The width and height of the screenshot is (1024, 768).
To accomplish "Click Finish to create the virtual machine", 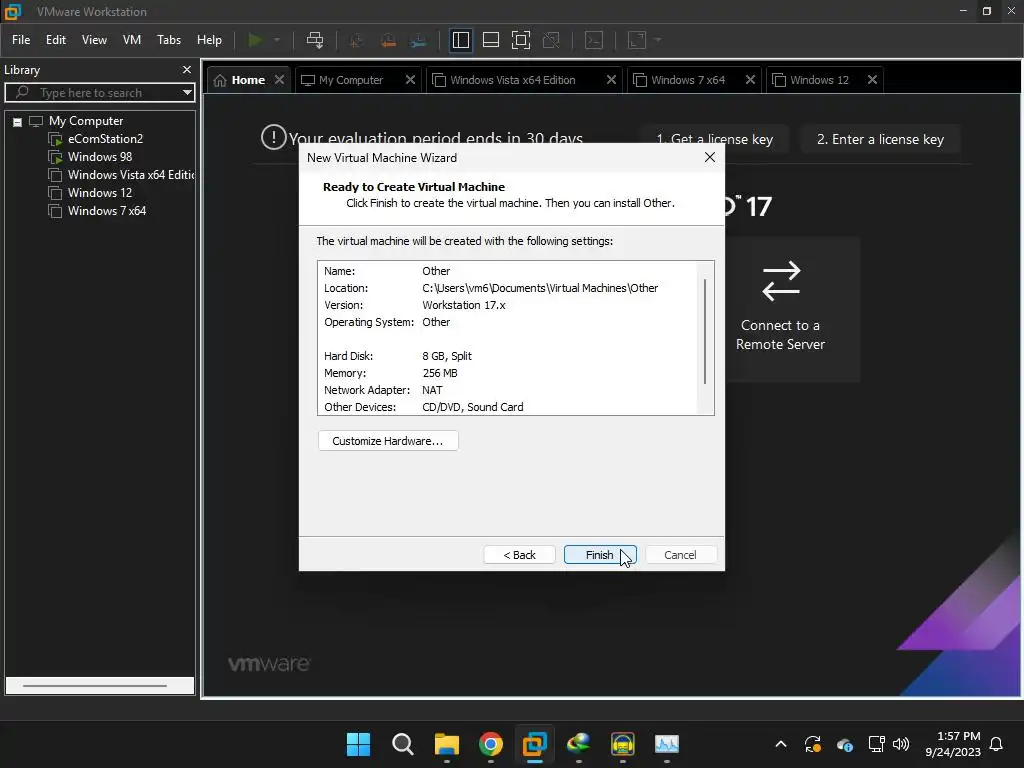I will tap(600, 555).
